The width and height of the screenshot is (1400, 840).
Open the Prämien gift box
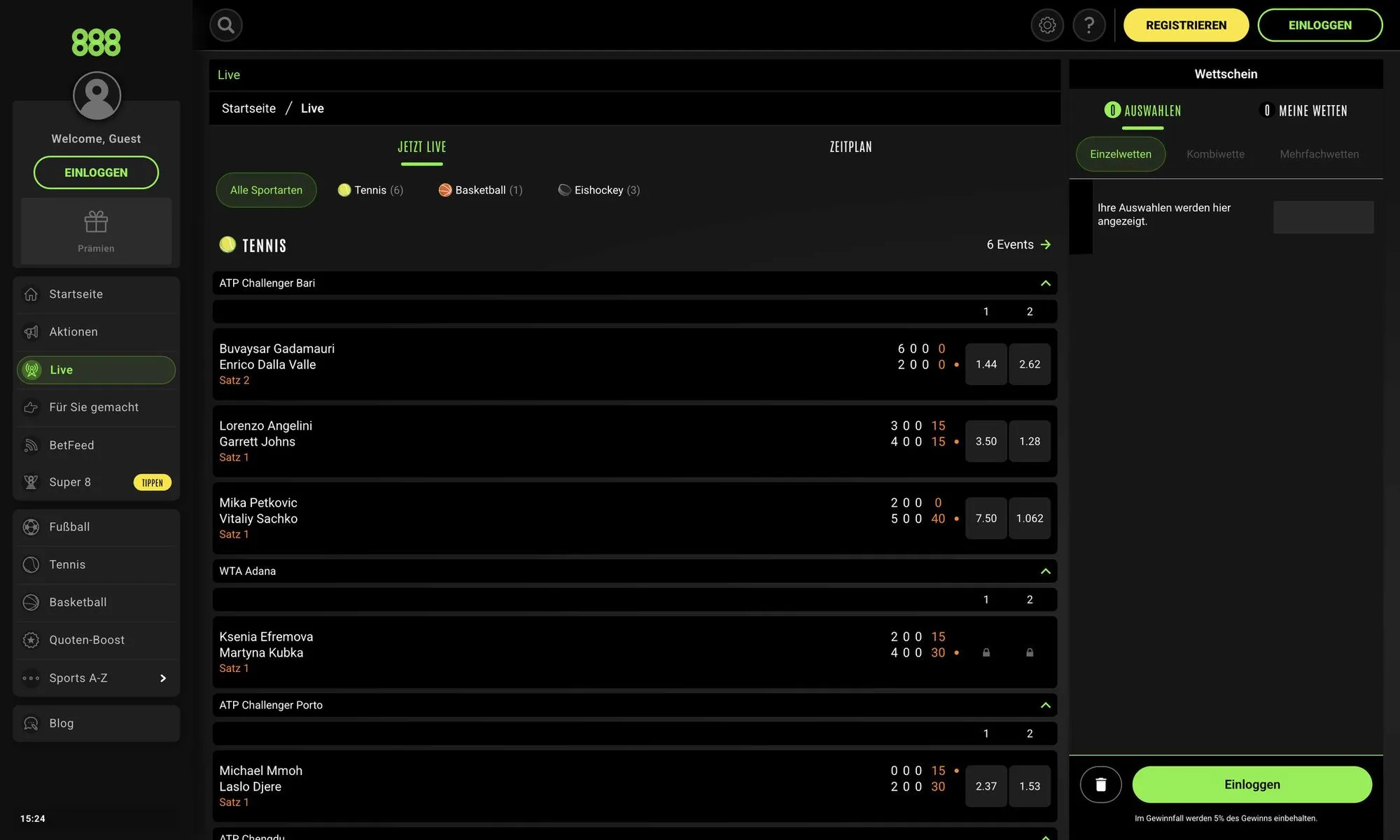(x=96, y=232)
